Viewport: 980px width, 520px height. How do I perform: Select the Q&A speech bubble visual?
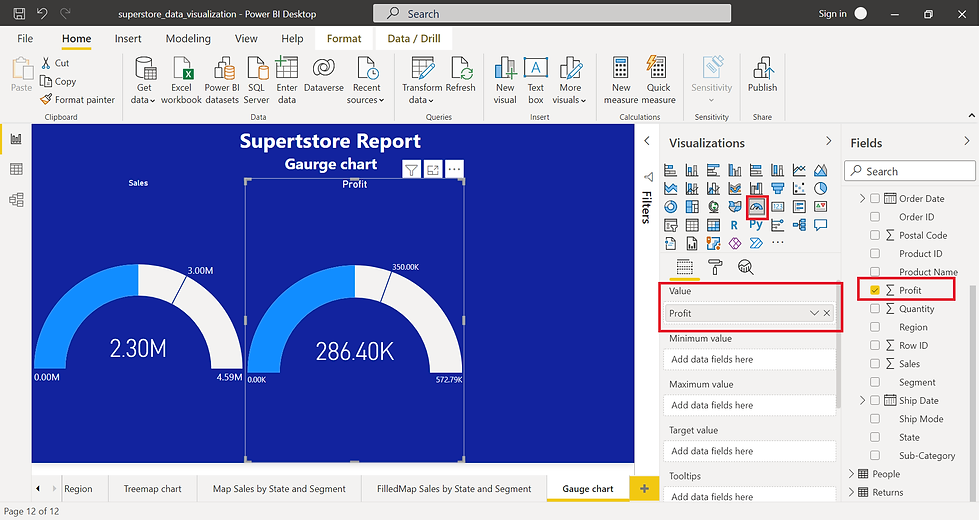click(x=821, y=225)
